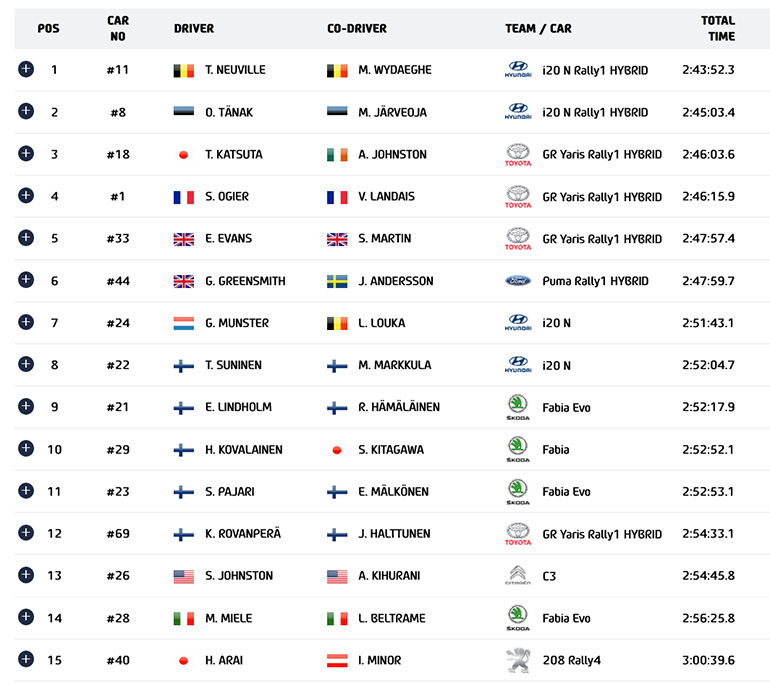Expand row details for T. Neuville
Viewport: 770px width, 684px height.
point(26,69)
